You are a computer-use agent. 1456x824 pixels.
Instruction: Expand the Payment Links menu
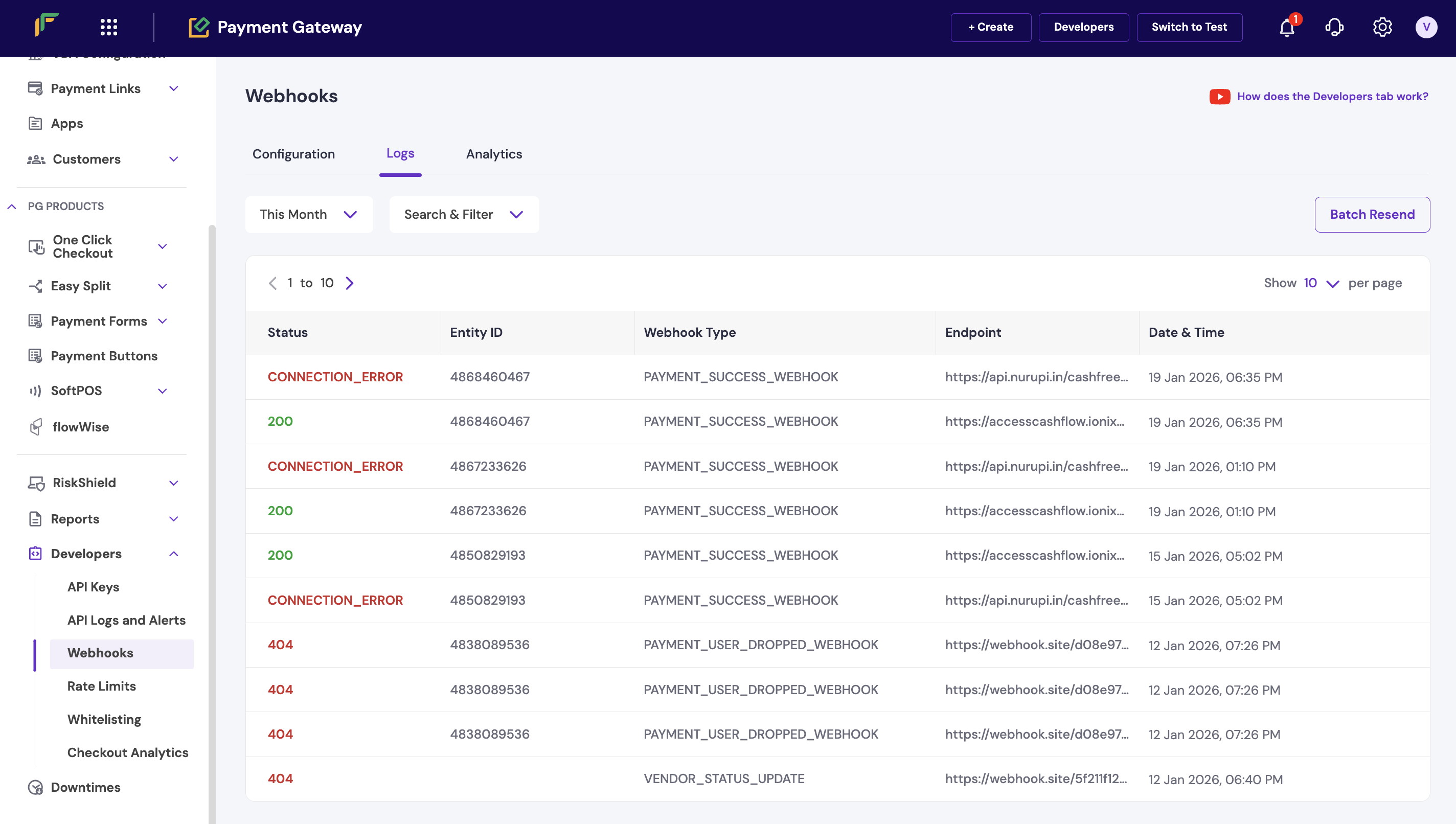(174, 89)
